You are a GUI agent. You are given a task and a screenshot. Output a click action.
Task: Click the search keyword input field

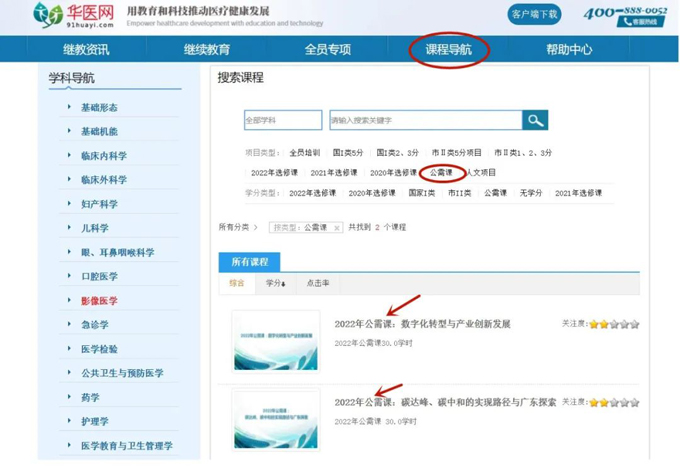426,120
